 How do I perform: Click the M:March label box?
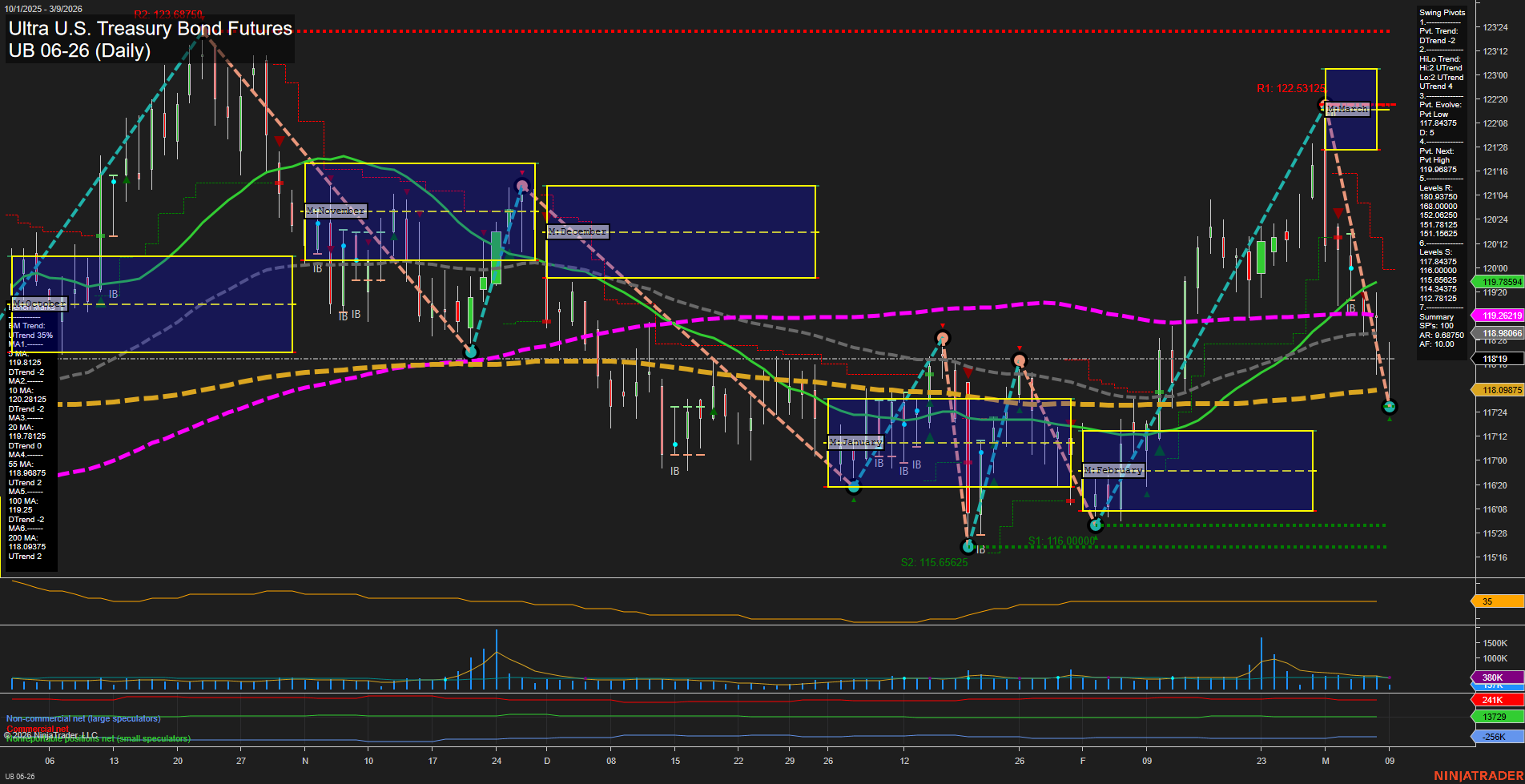pos(1349,108)
